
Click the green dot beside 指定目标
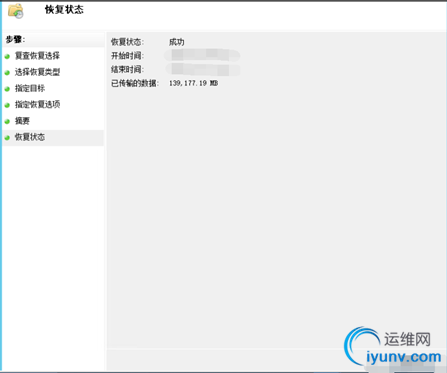coord(7,89)
